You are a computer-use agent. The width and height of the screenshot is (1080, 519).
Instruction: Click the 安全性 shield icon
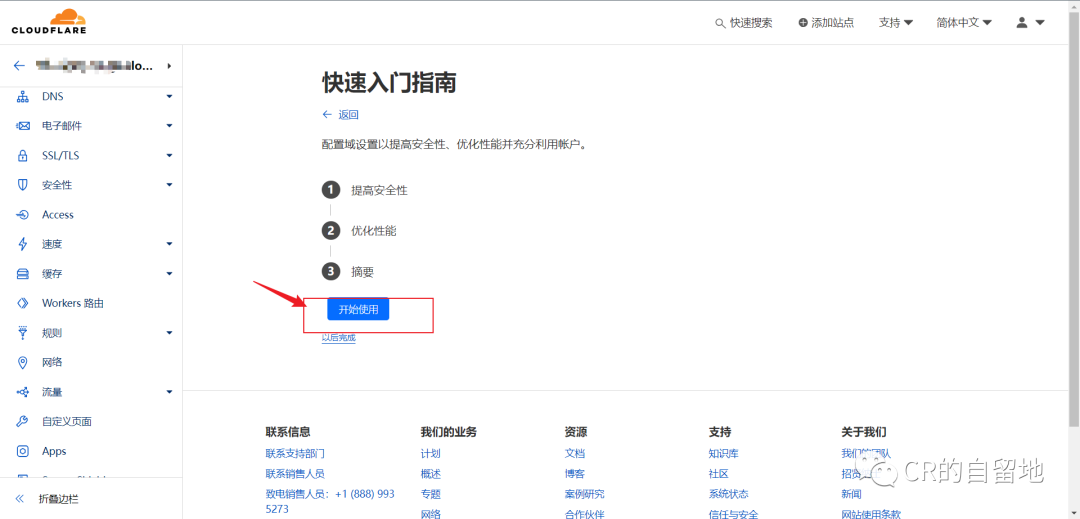click(x=23, y=185)
